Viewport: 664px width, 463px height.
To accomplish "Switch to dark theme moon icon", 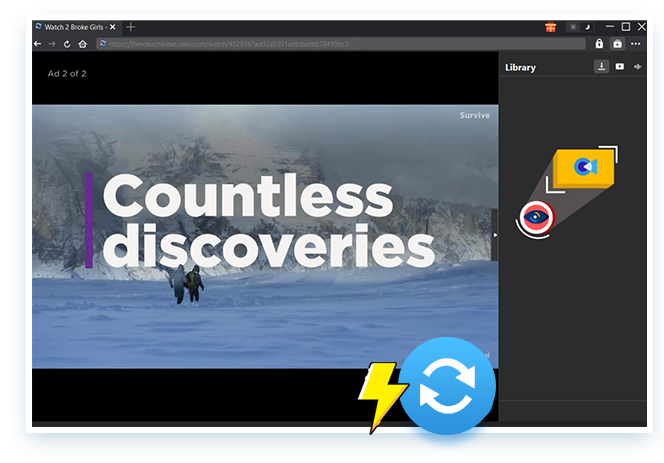I will click(x=587, y=27).
